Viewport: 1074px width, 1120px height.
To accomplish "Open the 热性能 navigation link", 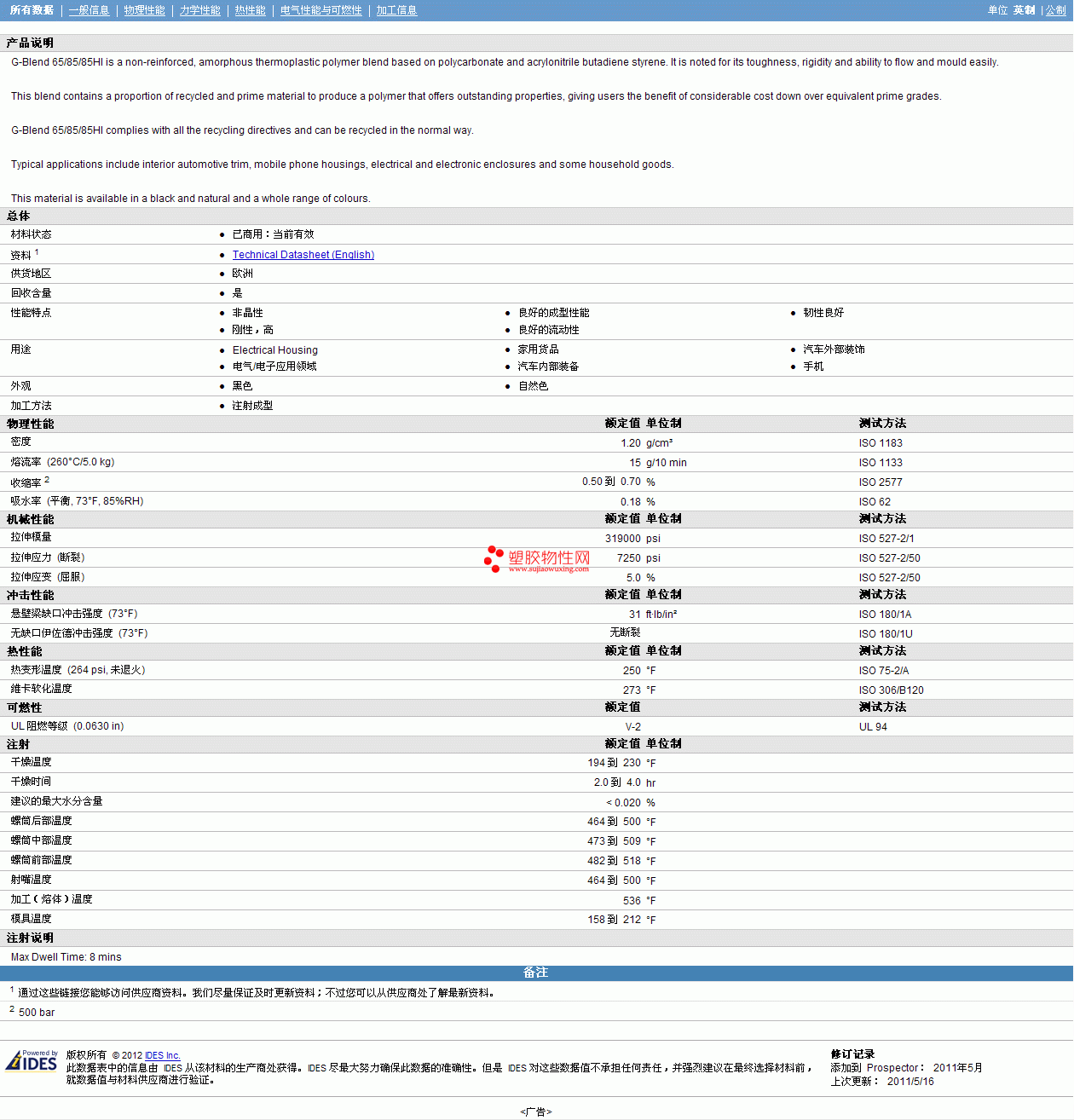I will point(251,10).
